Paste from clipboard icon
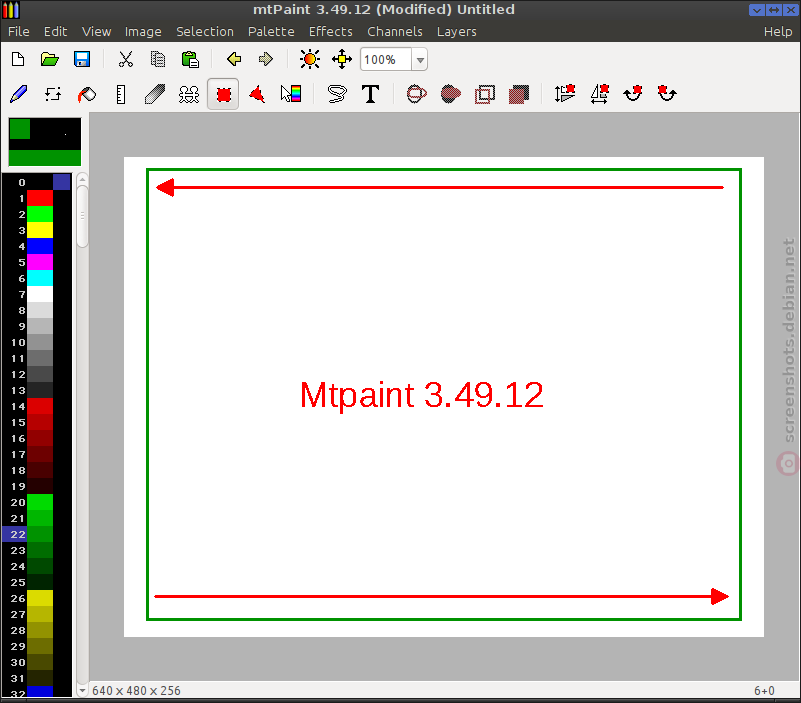Image resolution: width=801 pixels, height=703 pixels. point(190,59)
